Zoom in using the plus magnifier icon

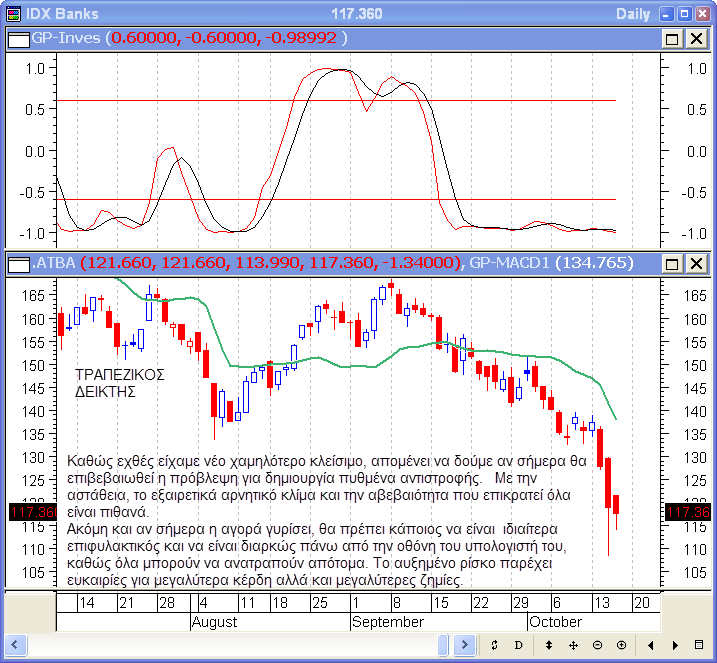coord(621,645)
